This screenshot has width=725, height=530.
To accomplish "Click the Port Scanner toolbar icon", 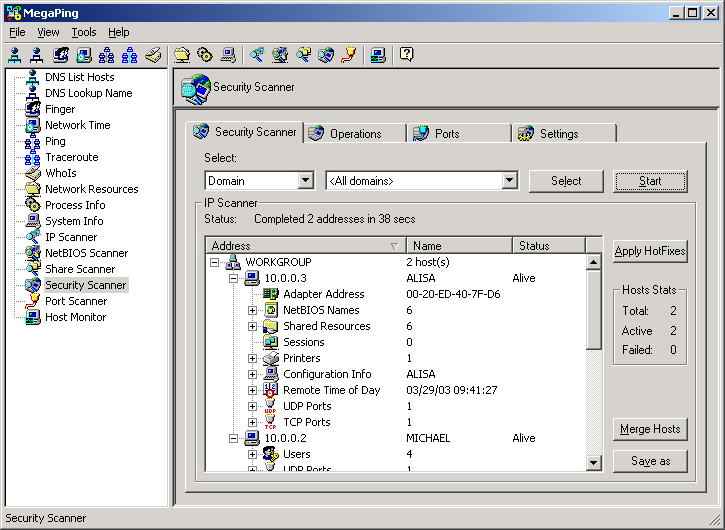I will click(349, 55).
